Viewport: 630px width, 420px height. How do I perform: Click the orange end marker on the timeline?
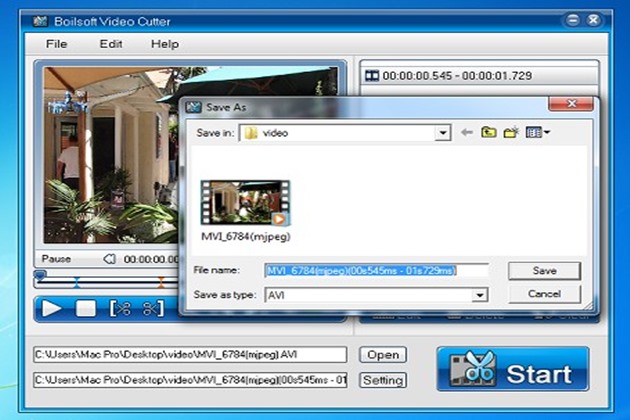click(x=161, y=282)
